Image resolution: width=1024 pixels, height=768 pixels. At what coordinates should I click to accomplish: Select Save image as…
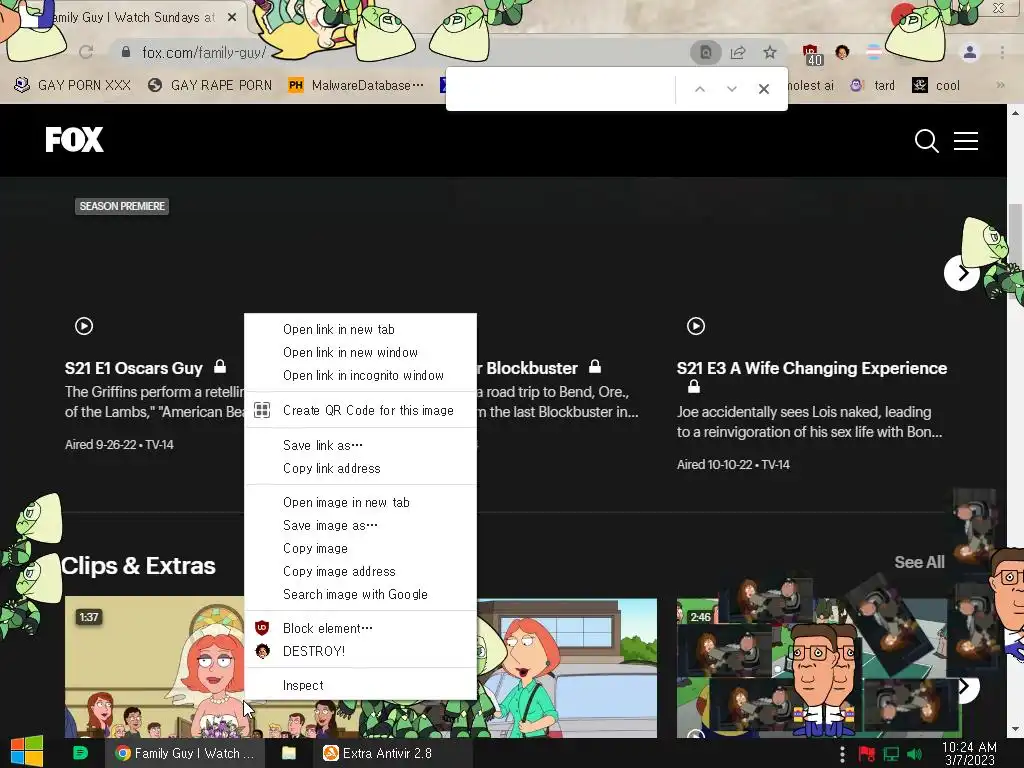pos(360,525)
